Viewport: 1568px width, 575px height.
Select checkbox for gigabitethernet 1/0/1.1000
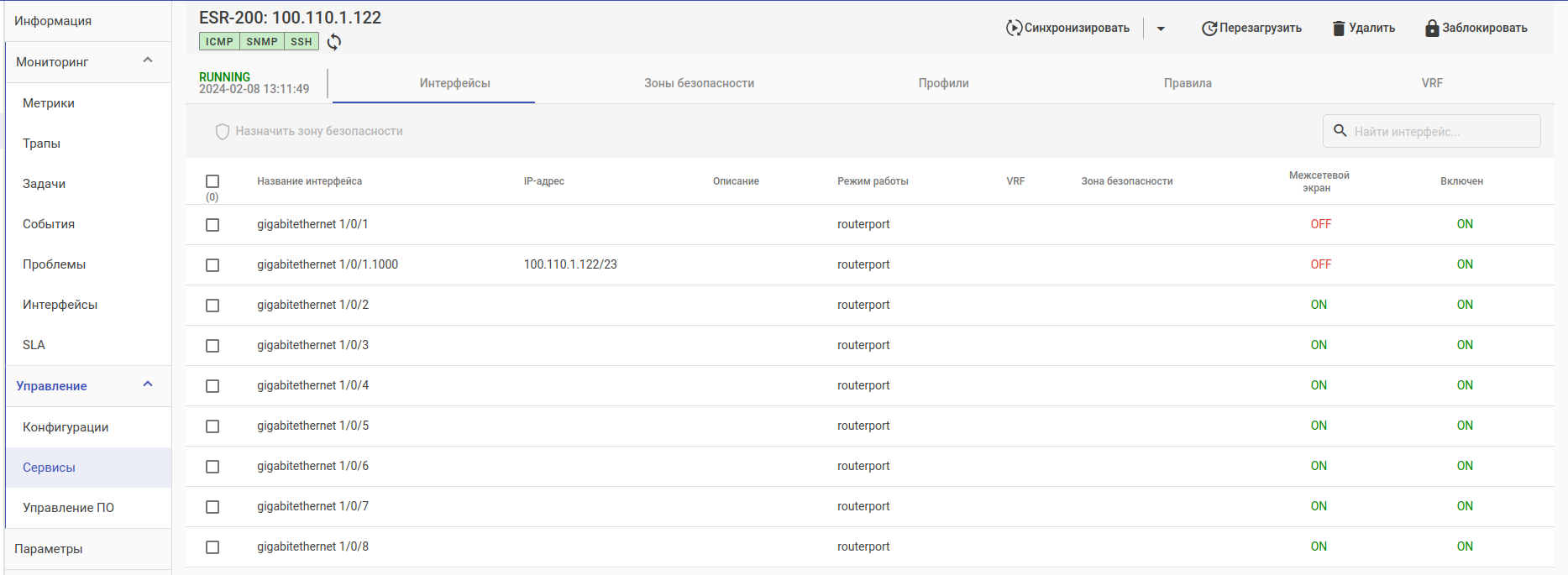(x=212, y=265)
